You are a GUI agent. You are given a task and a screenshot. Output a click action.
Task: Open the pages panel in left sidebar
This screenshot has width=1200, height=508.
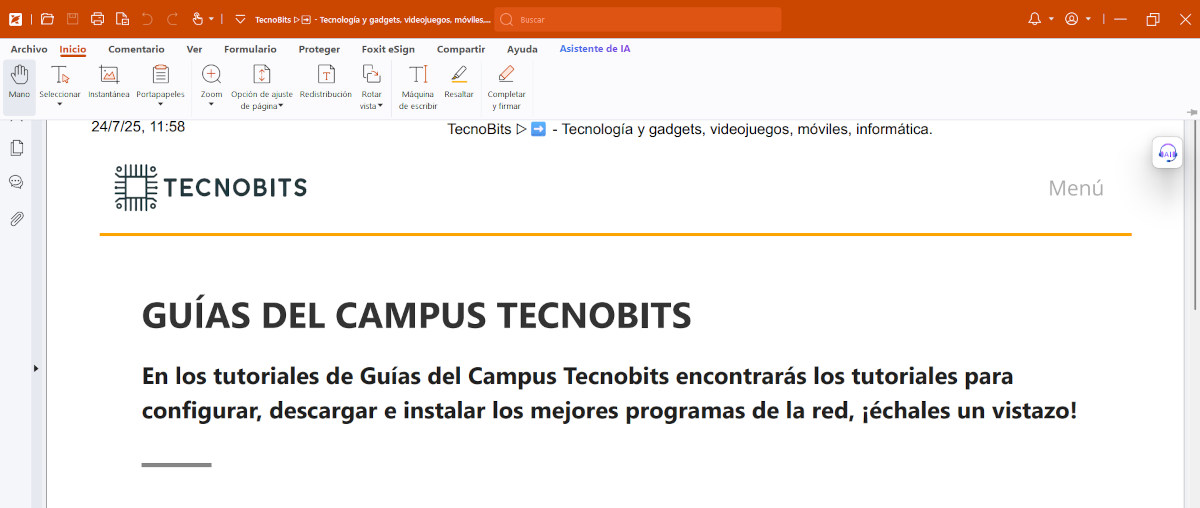click(17, 148)
